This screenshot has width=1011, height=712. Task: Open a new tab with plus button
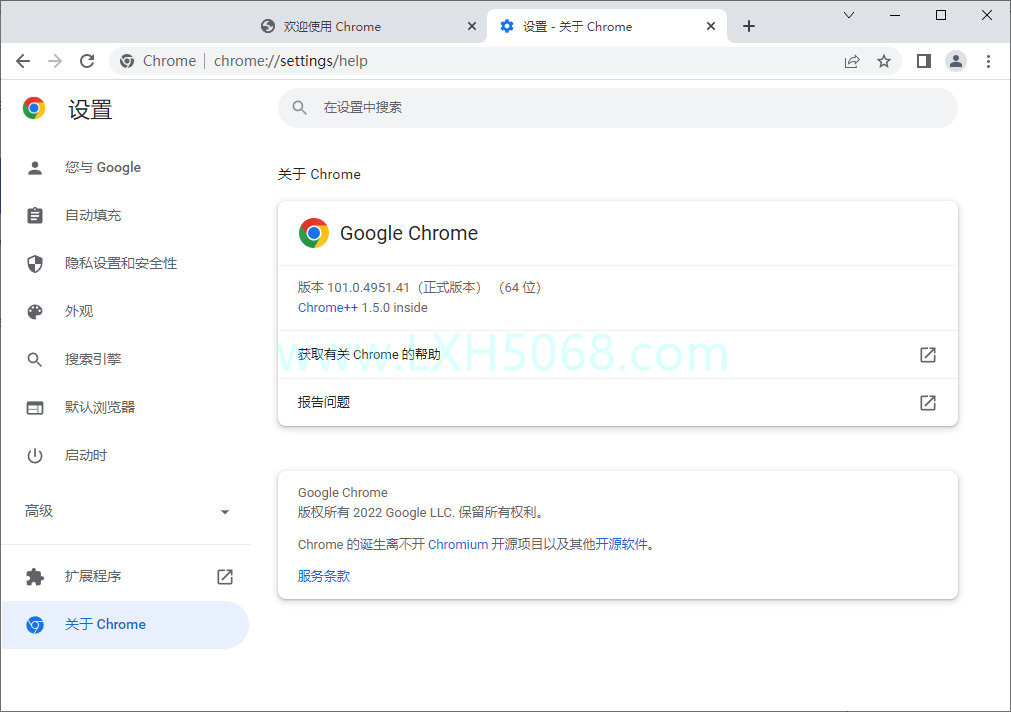click(749, 26)
